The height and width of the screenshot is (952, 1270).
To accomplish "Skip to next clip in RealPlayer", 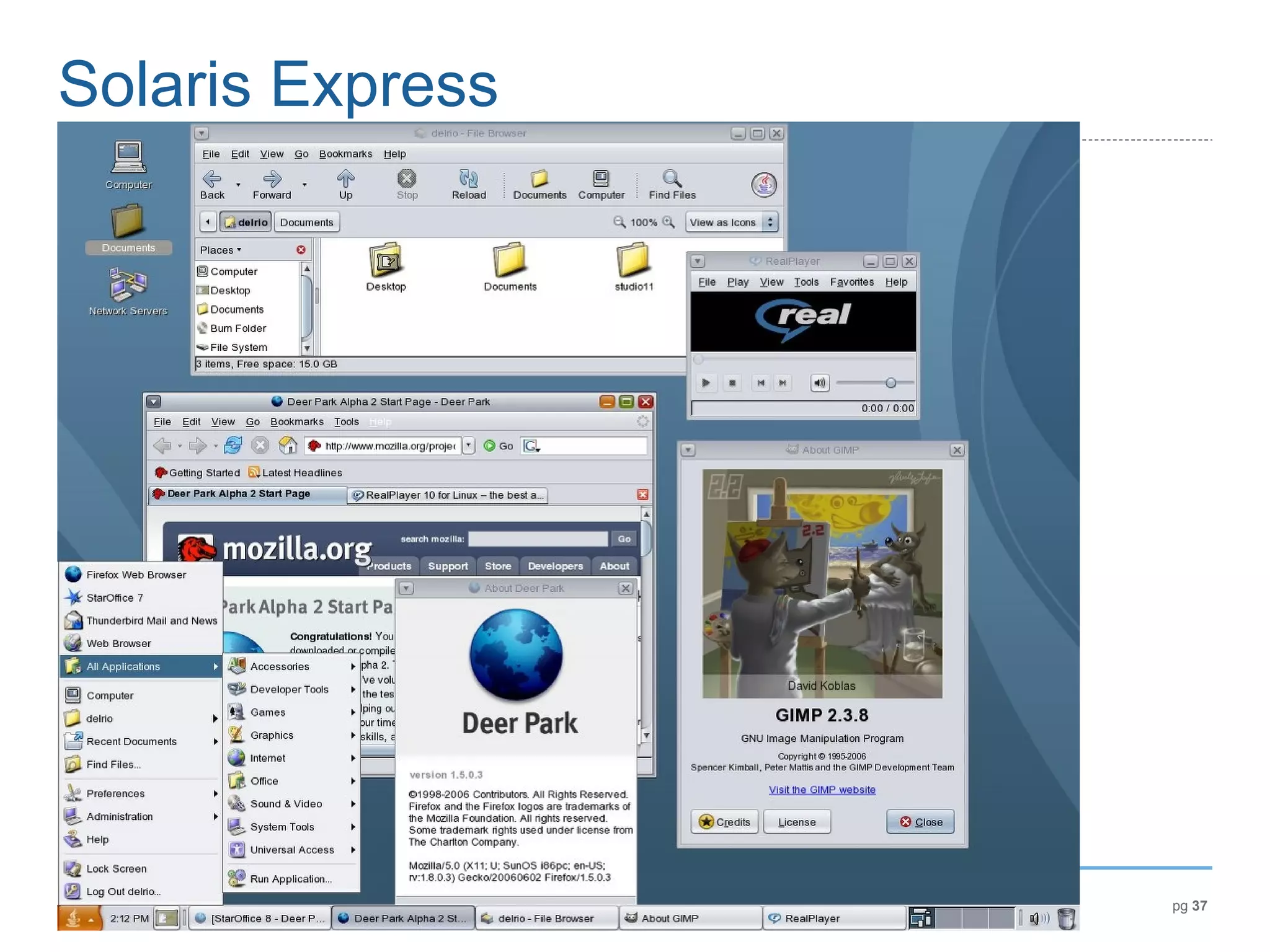I will tap(783, 383).
